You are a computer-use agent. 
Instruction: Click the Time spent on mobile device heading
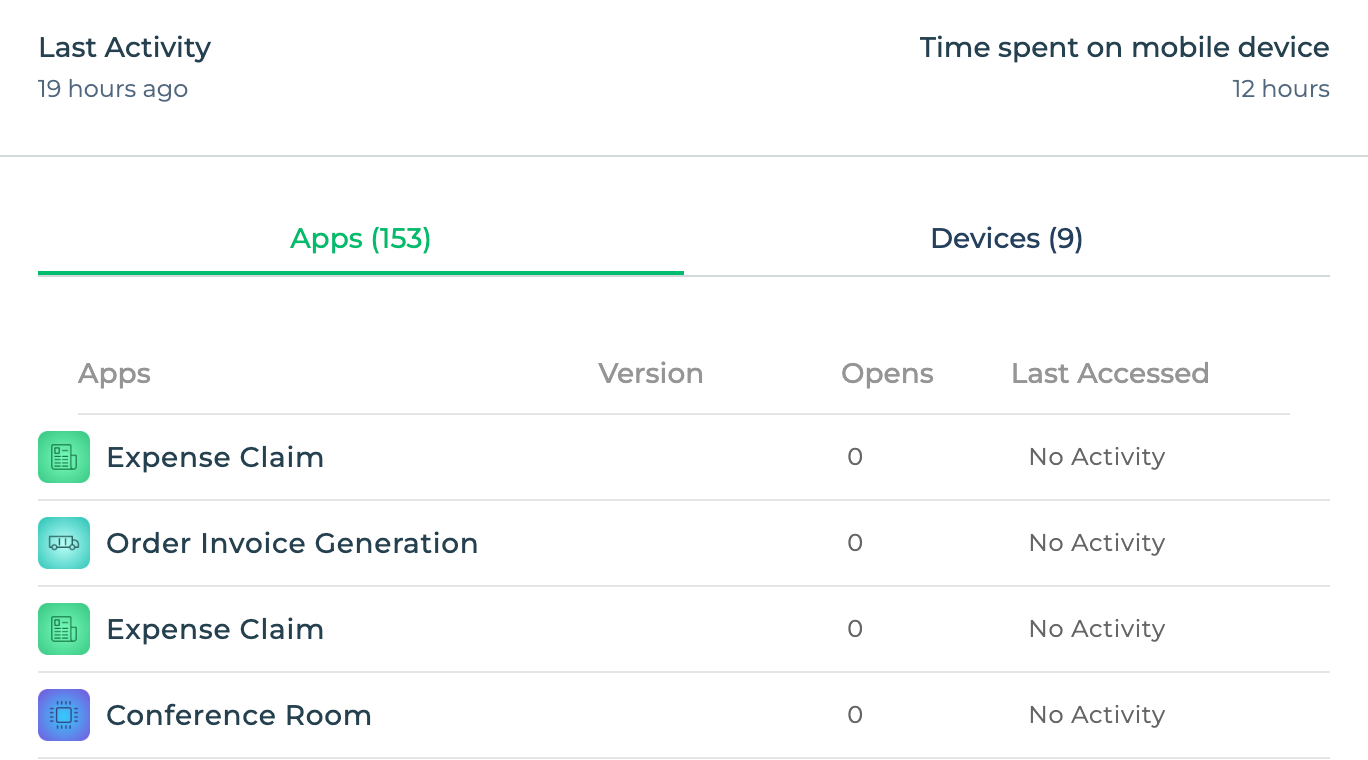tap(1125, 48)
